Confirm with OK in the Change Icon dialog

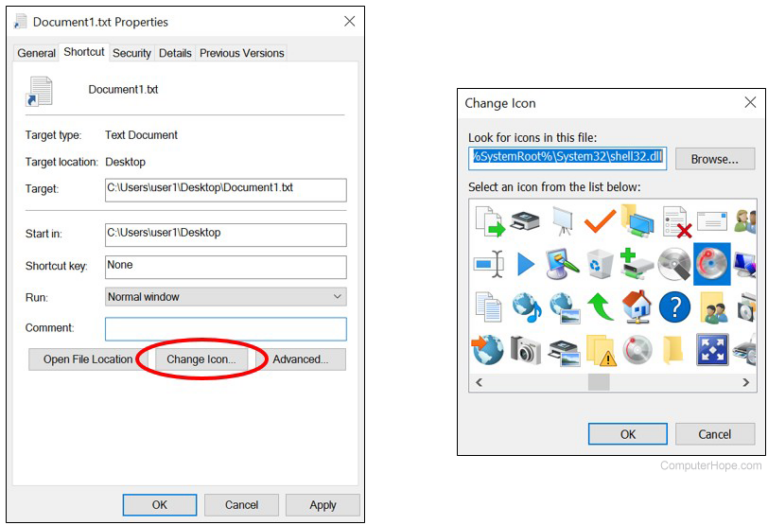[x=628, y=434]
